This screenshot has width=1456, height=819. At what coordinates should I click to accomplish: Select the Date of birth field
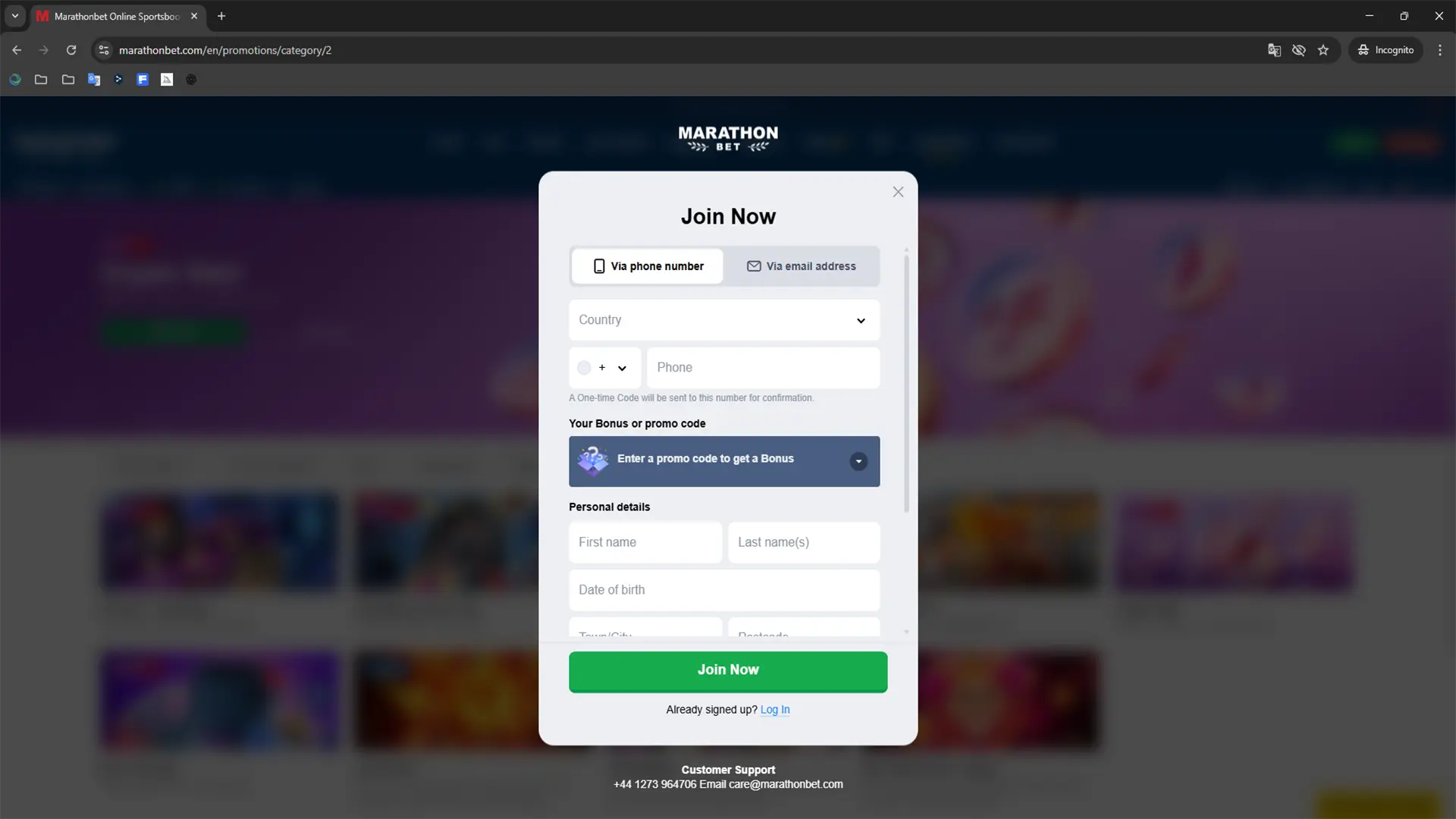tap(724, 590)
